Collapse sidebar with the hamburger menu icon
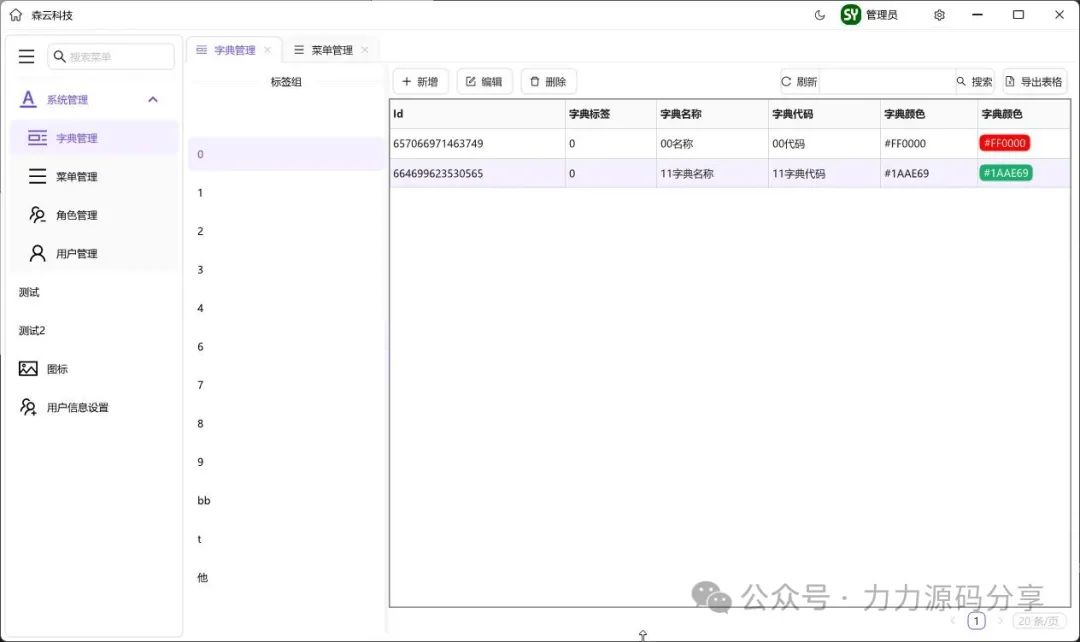The image size is (1080, 642). click(27, 57)
